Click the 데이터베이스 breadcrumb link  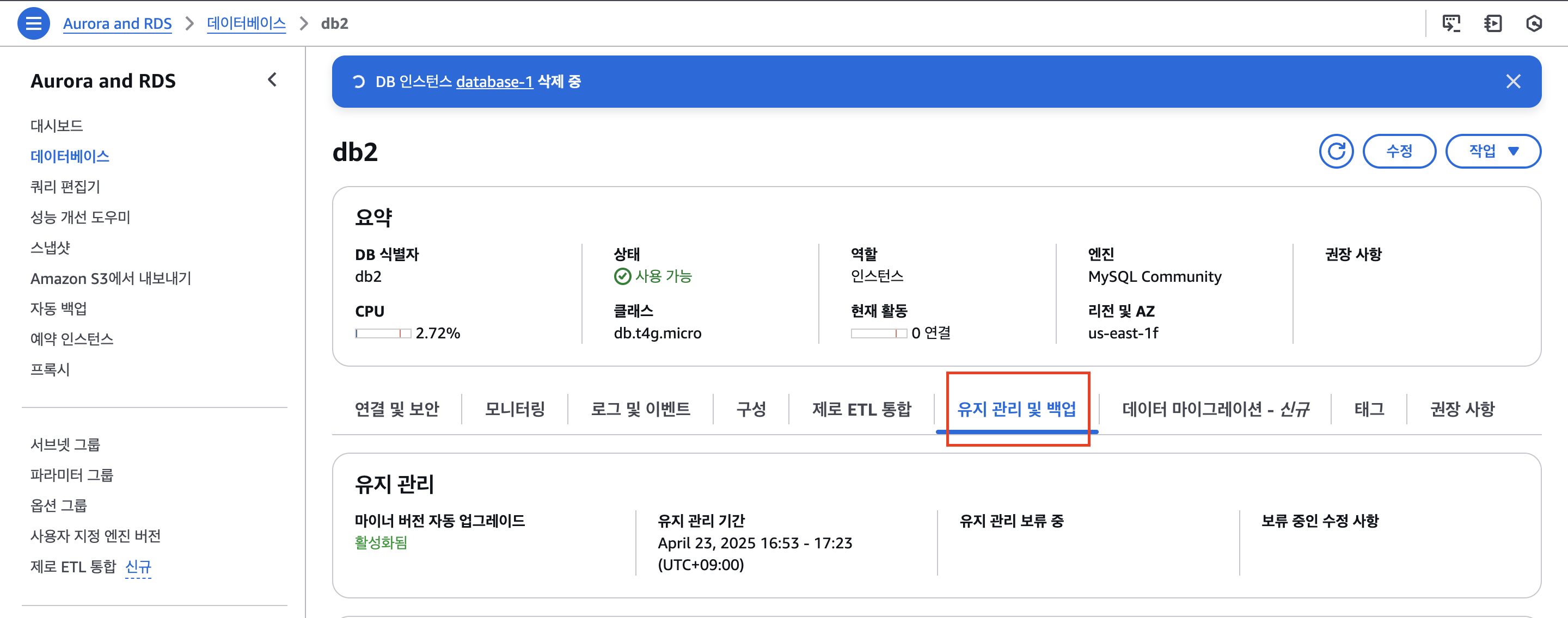[246, 24]
